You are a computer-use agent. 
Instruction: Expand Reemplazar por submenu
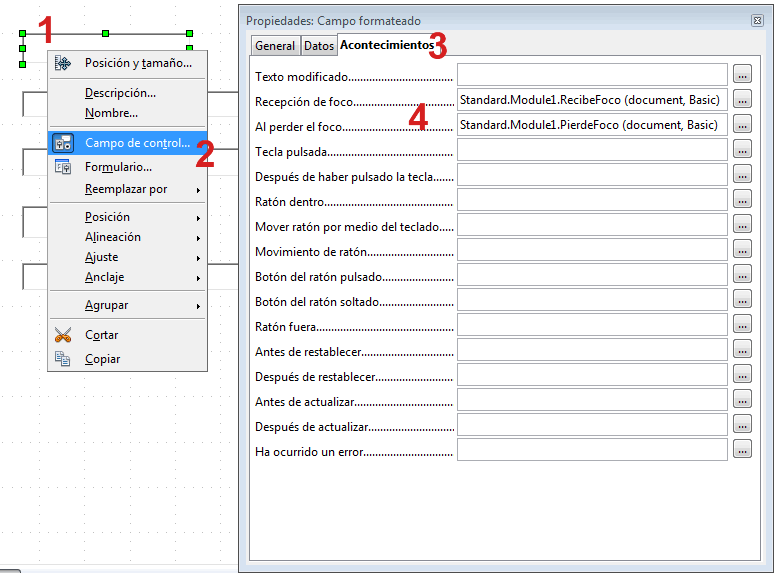[127, 189]
